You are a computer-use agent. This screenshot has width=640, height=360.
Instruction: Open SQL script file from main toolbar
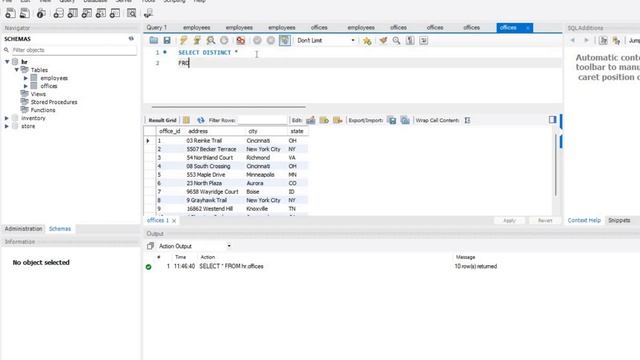tap(25, 13)
